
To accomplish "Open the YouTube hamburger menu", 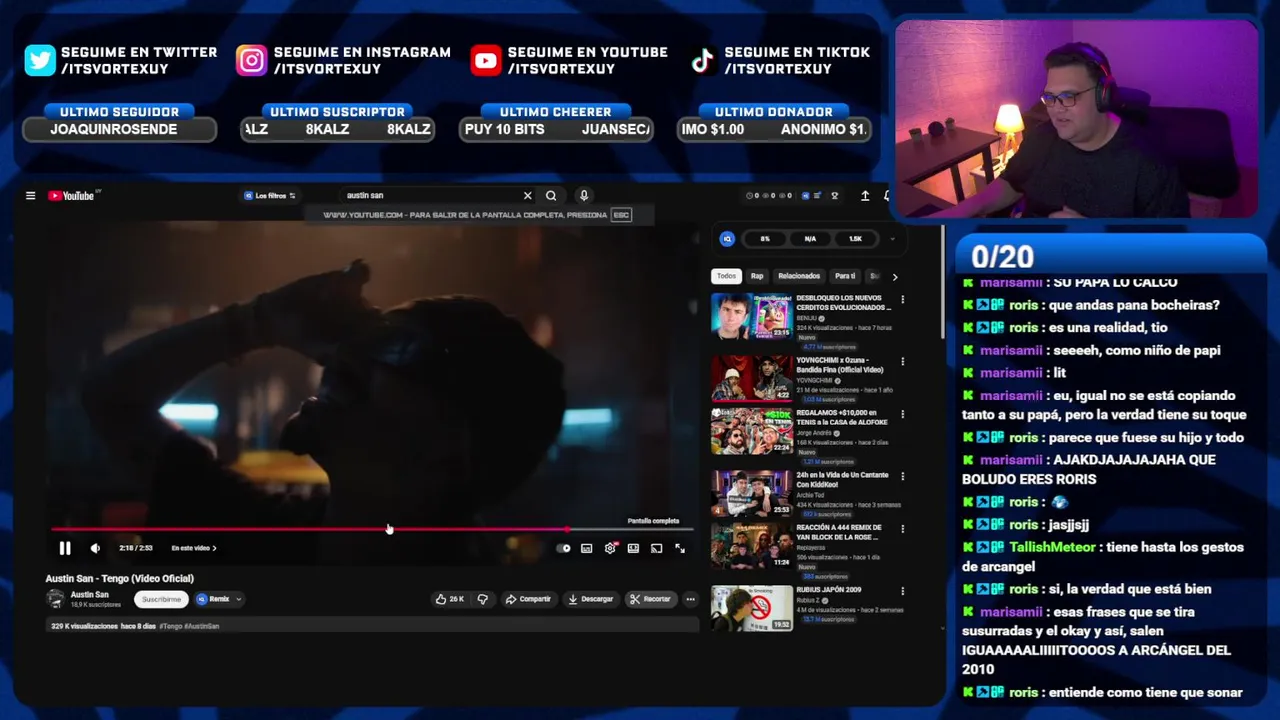I will click(x=30, y=196).
